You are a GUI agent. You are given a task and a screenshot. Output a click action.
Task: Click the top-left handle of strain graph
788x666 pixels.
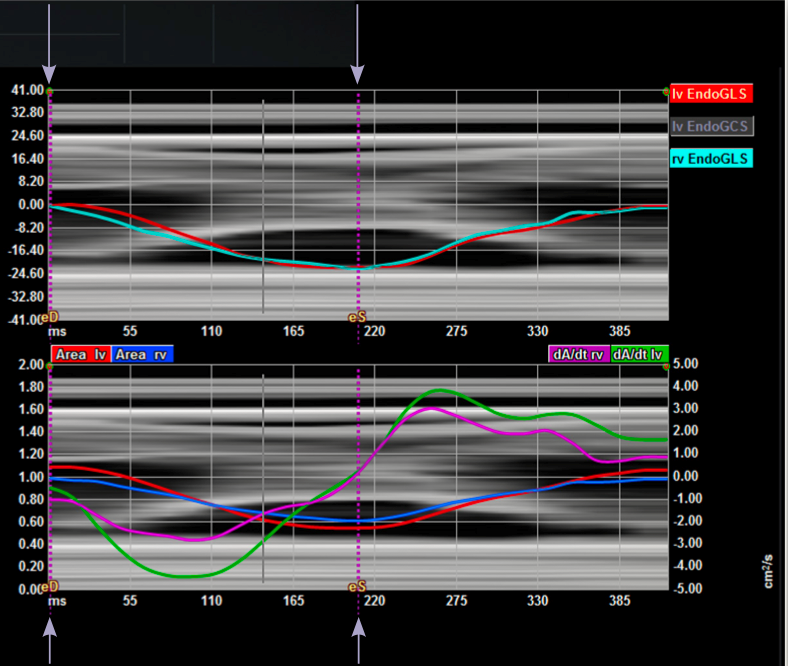click(x=49, y=91)
